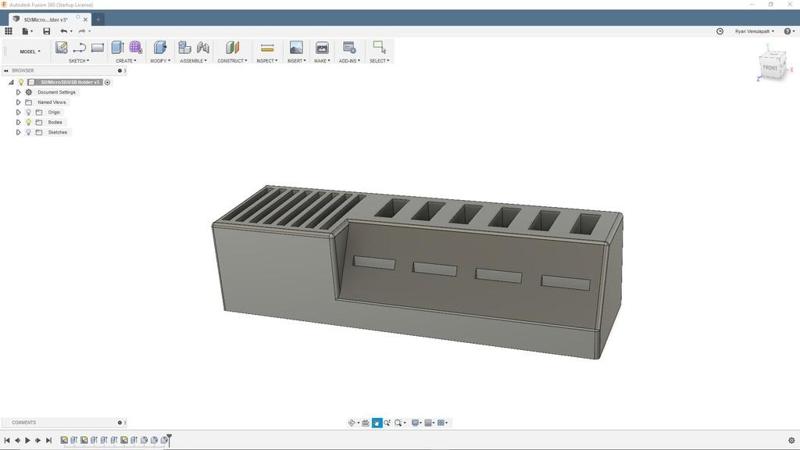Select the New Component assemble icon
The width and height of the screenshot is (800, 450).
click(x=185, y=47)
